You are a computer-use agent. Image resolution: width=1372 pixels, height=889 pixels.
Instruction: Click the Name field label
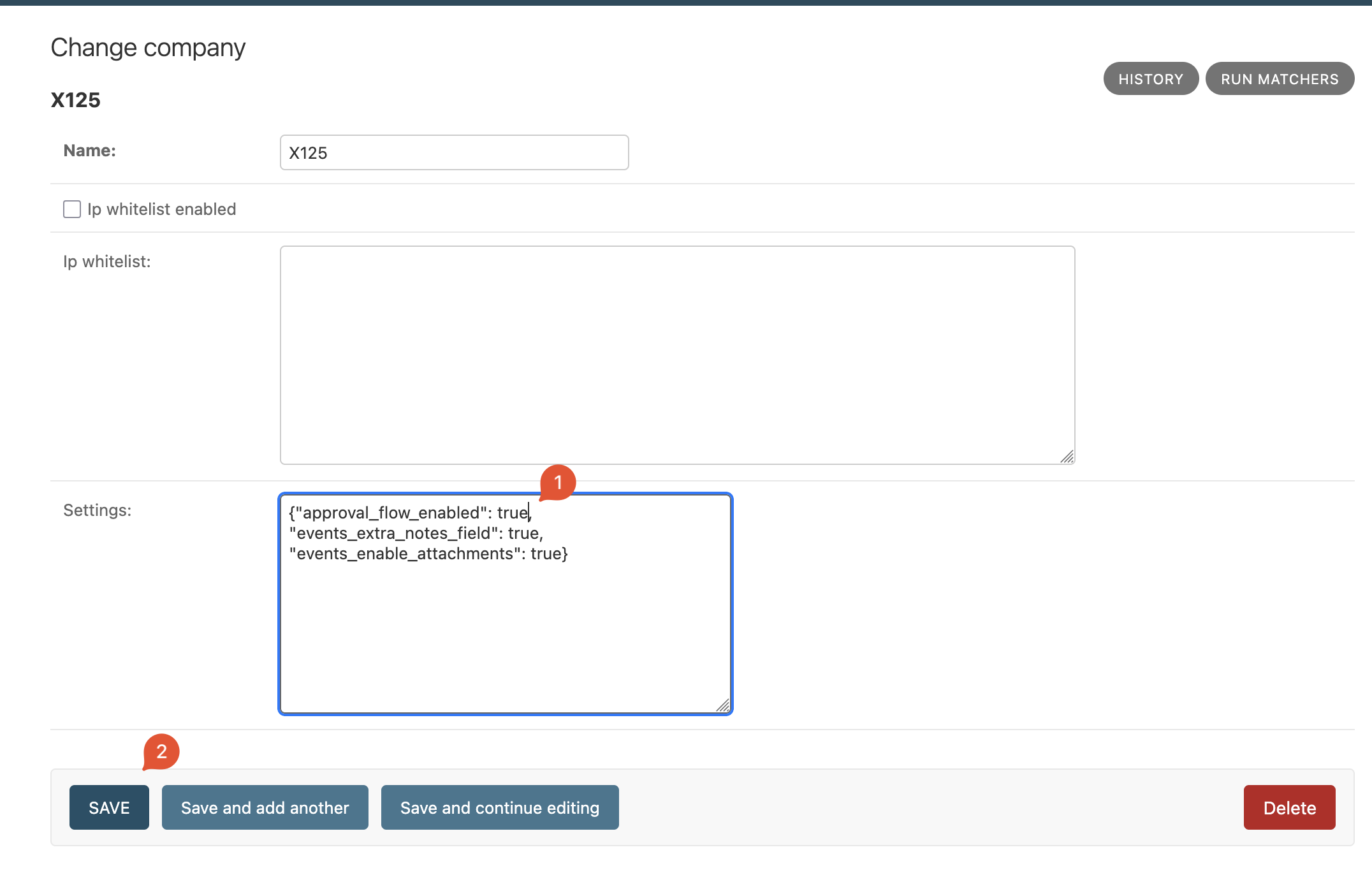click(89, 151)
